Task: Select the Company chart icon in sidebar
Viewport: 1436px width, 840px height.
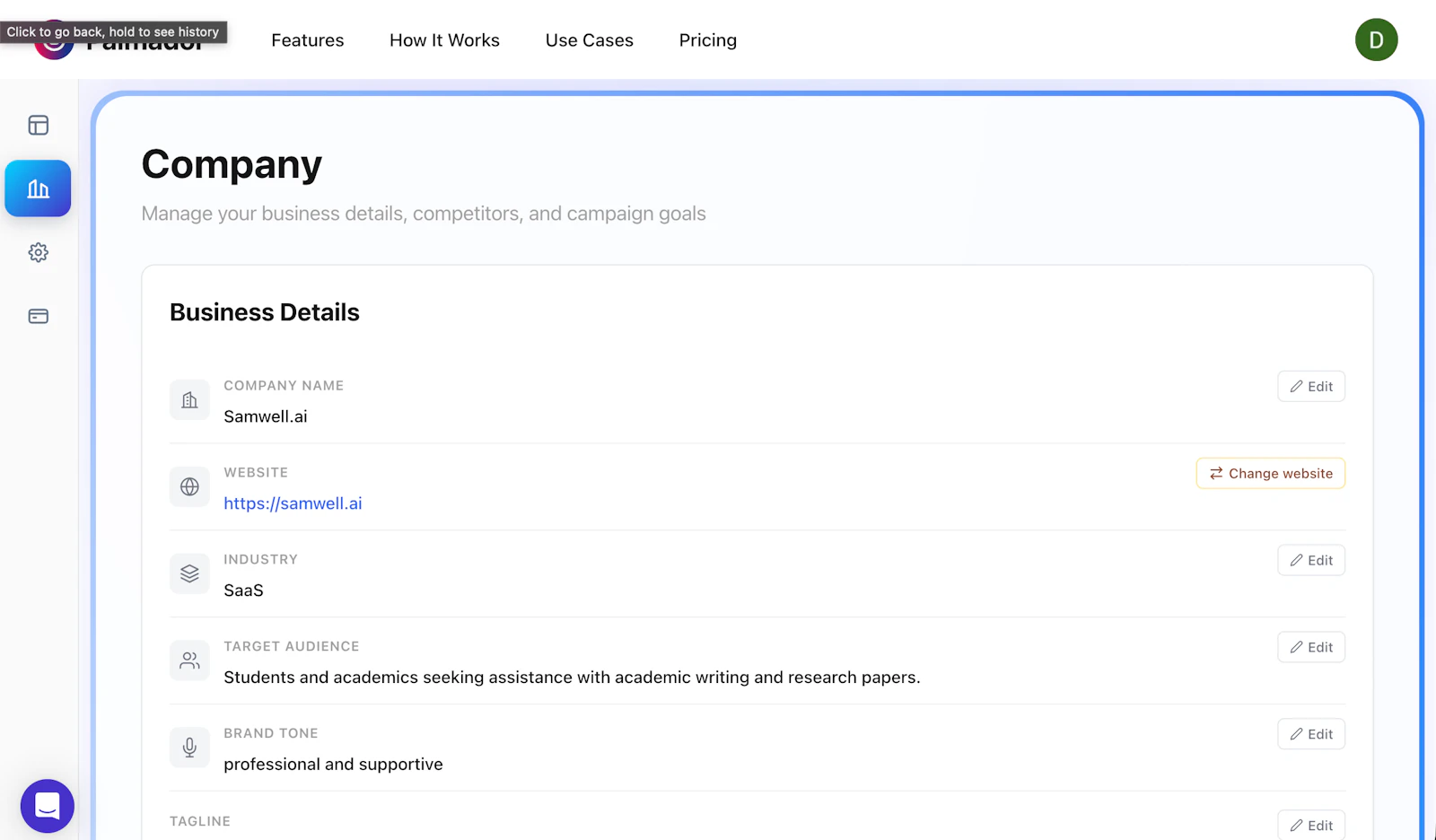Action: [38, 188]
